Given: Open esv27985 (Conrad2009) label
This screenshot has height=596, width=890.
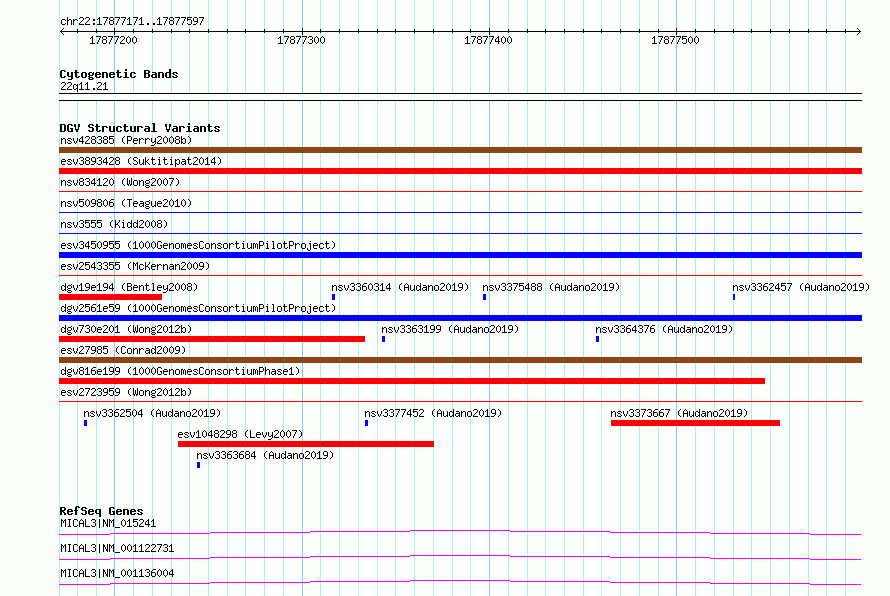Looking at the screenshot, I should 123,350.
